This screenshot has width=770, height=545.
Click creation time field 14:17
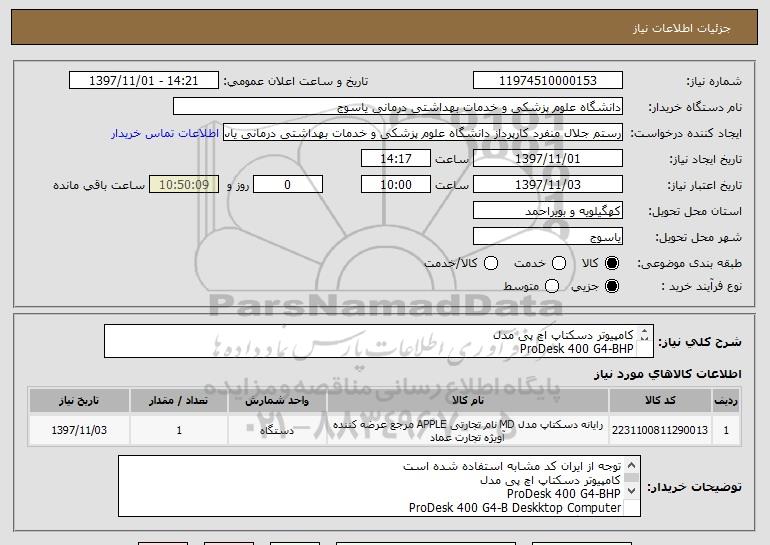point(396,159)
